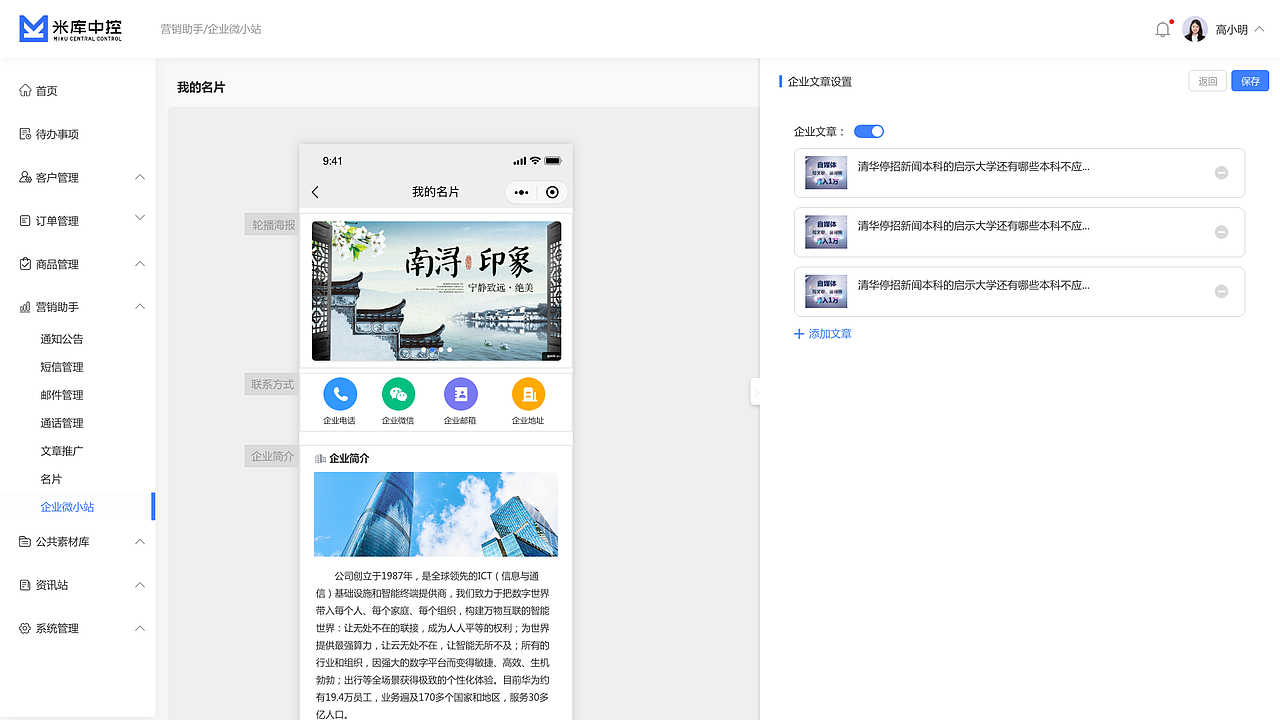The width and height of the screenshot is (1280, 720).
Task: Select the 联系方式 section label
Action: pos(273,384)
